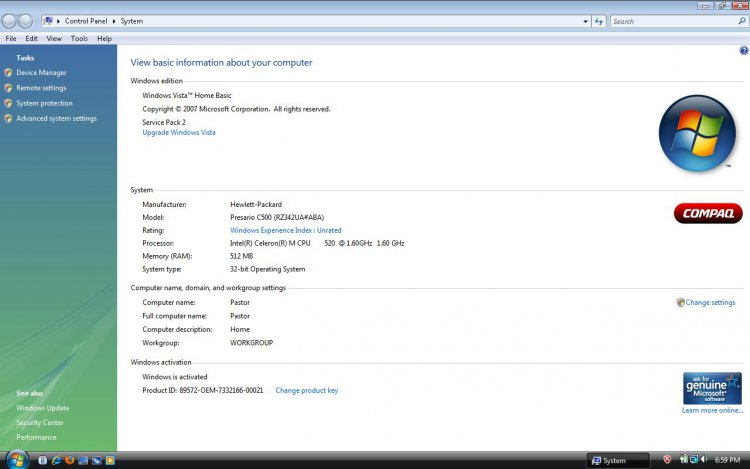Click the address bar refresh button
This screenshot has height=469, width=750.
pyautogui.click(x=599, y=22)
